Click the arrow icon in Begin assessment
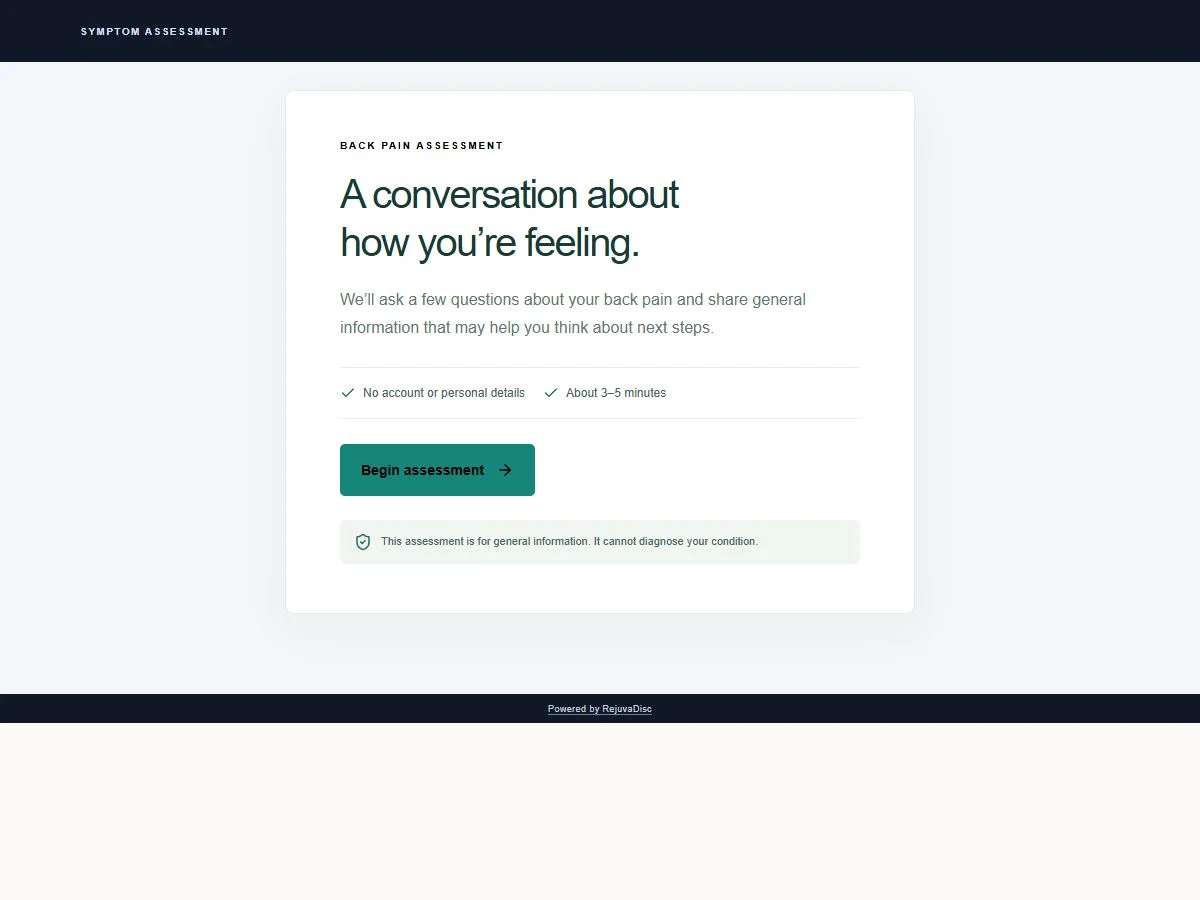1200x900 pixels. coord(505,470)
